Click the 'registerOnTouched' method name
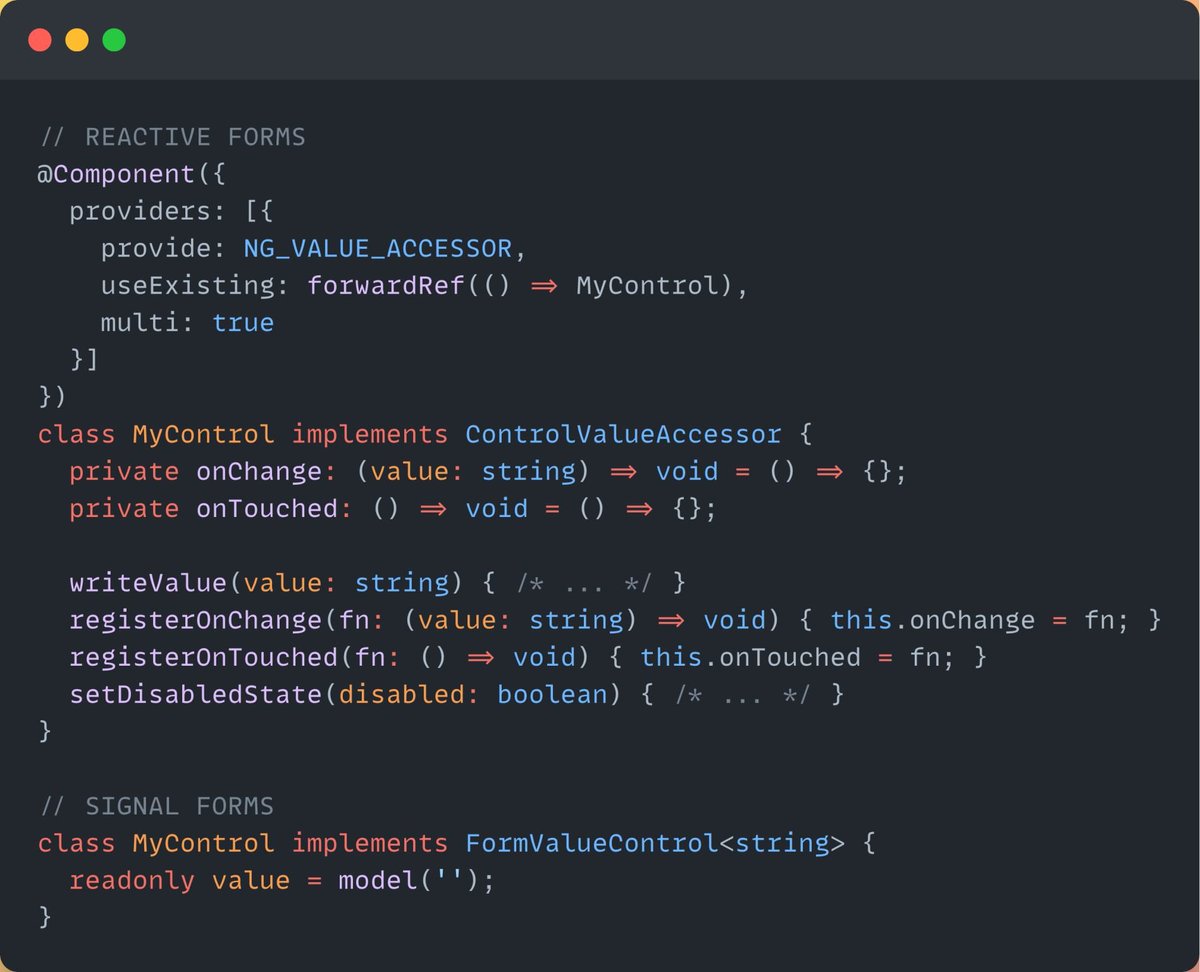1200x972 pixels. tap(203, 657)
